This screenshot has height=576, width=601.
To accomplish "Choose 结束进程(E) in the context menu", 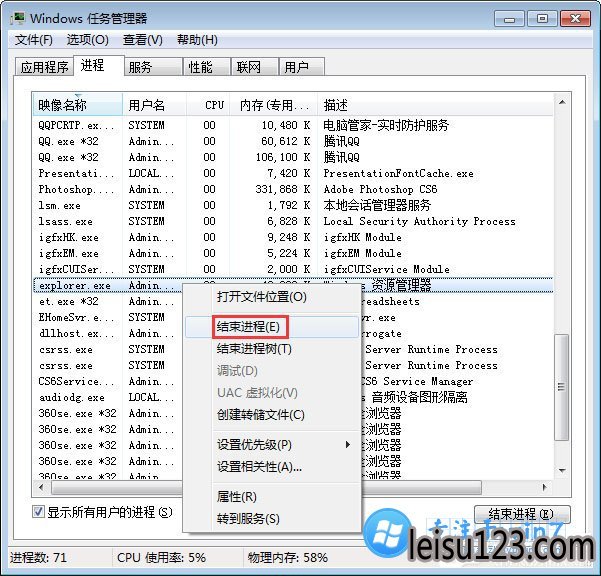I will [271, 327].
